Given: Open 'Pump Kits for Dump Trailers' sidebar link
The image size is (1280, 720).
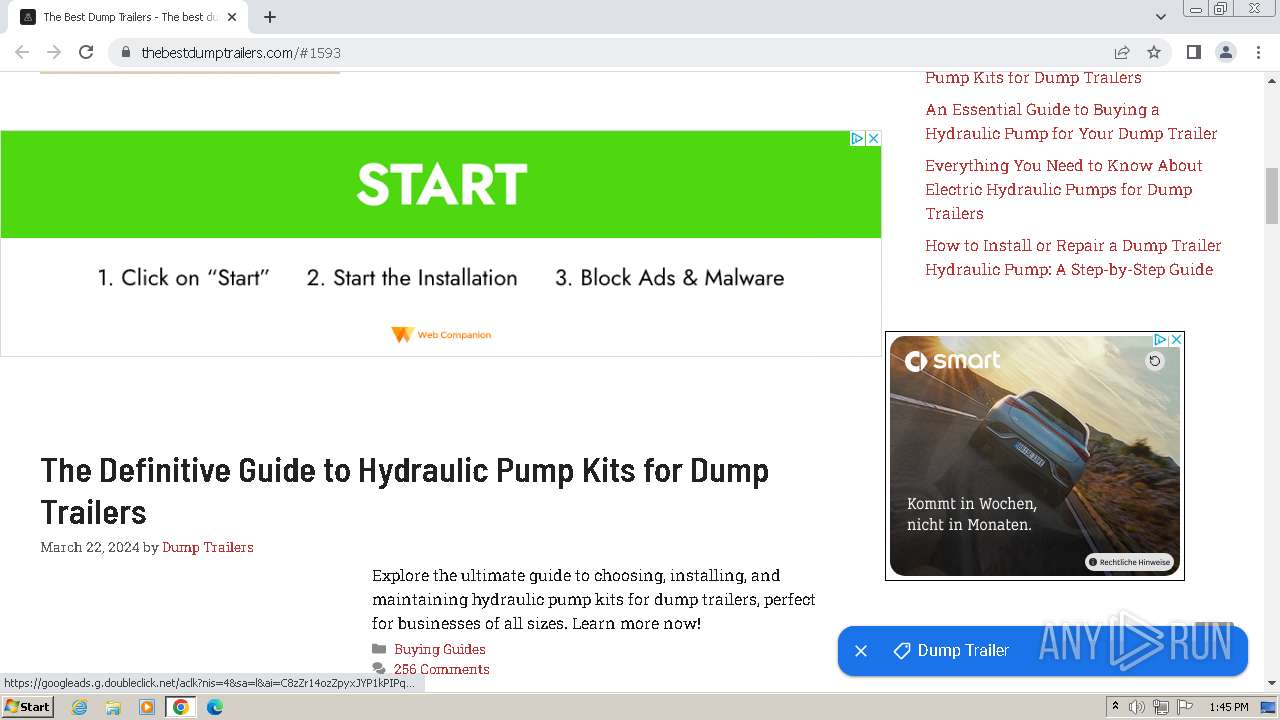Looking at the screenshot, I should pyautogui.click(x=1033, y=77).
